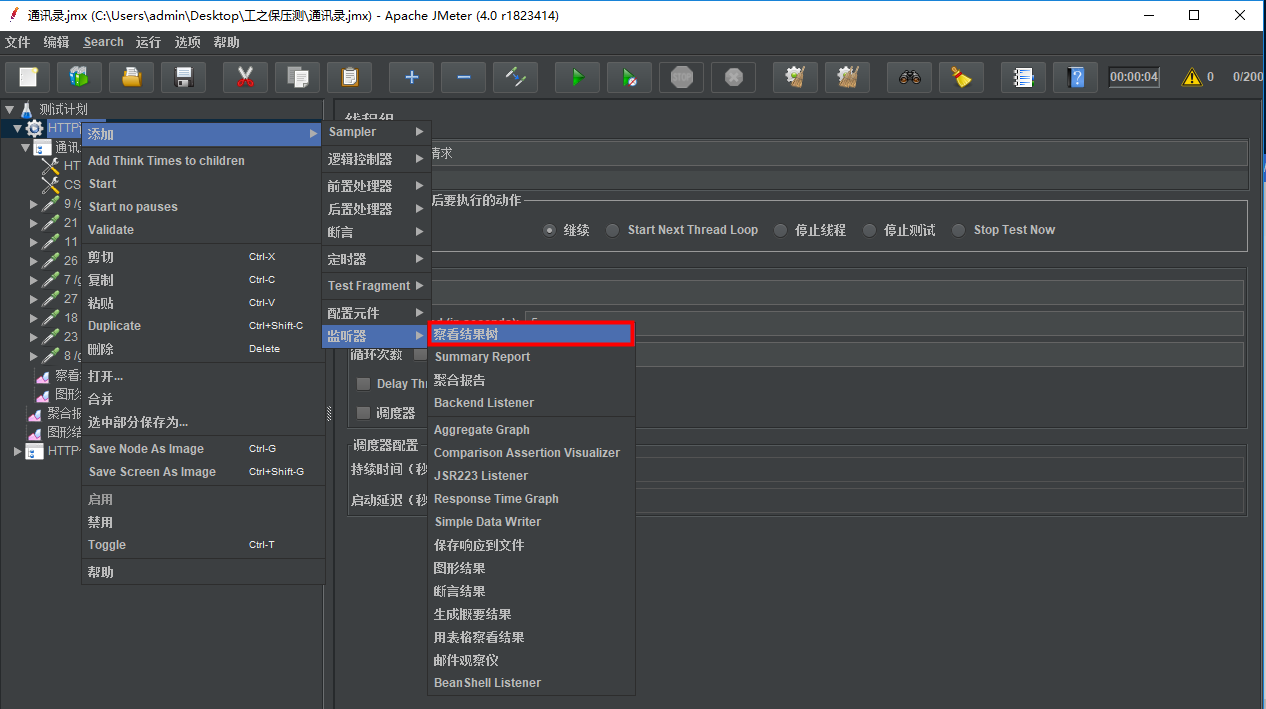Choose 用表格察看结果 listener
The image size is (1266, 709).
tap(531, 637)
